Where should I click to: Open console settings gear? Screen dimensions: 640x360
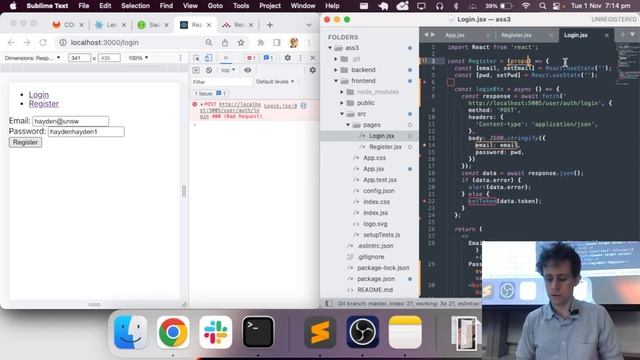313,70
